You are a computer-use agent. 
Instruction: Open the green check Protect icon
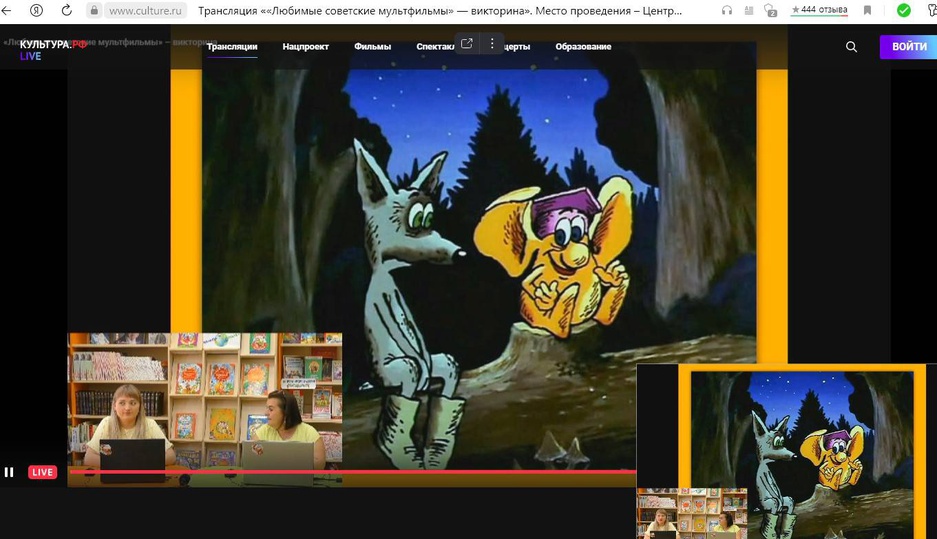pyautogui.click(x=904, y=10)
